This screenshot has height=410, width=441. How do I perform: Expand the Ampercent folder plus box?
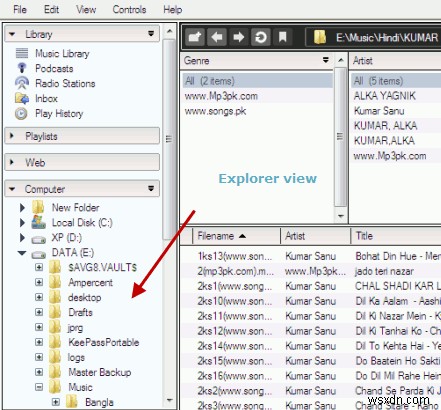click(39, 282)
